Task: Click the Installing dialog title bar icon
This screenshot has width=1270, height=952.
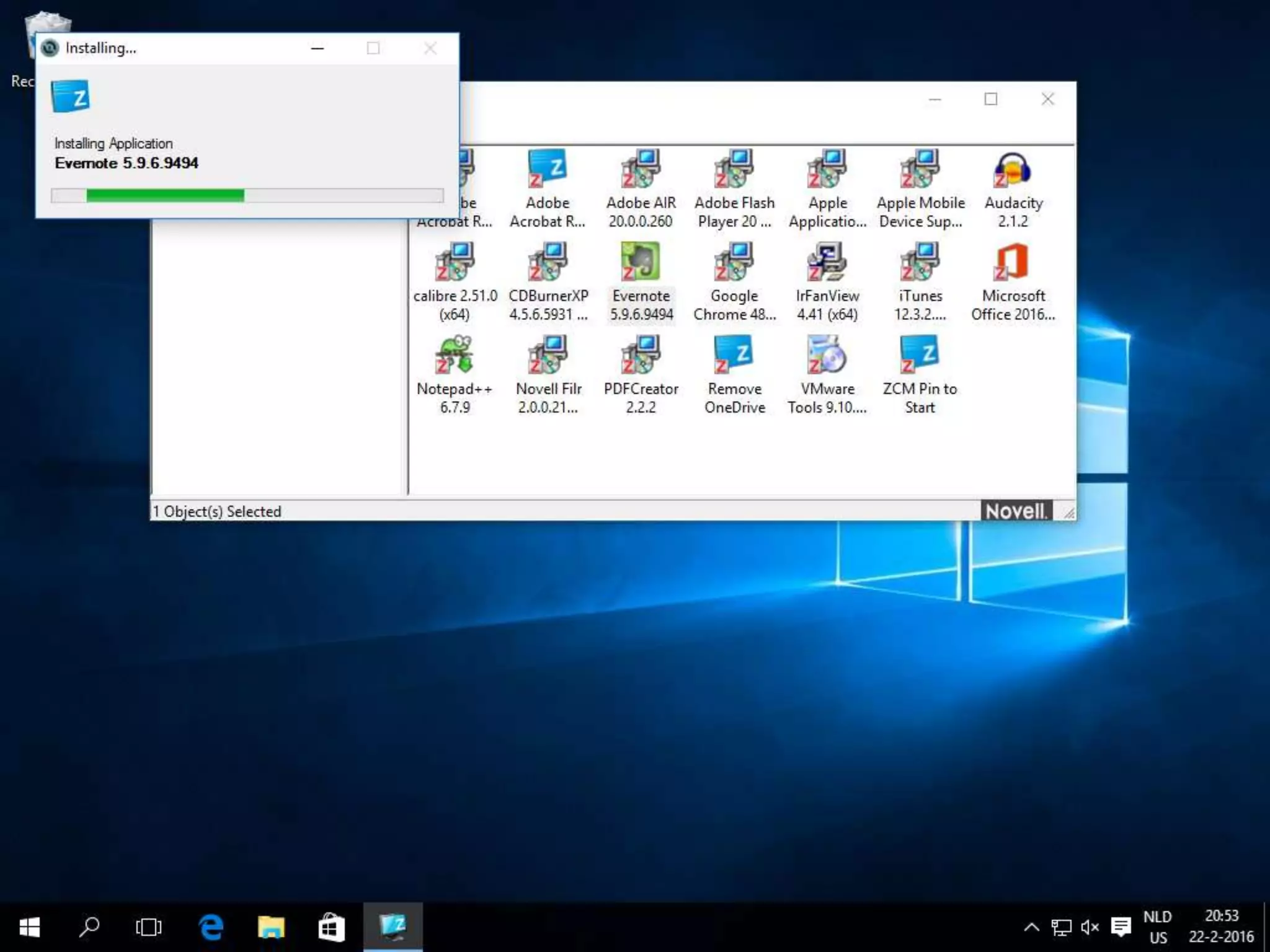Action: pos(50,48)
